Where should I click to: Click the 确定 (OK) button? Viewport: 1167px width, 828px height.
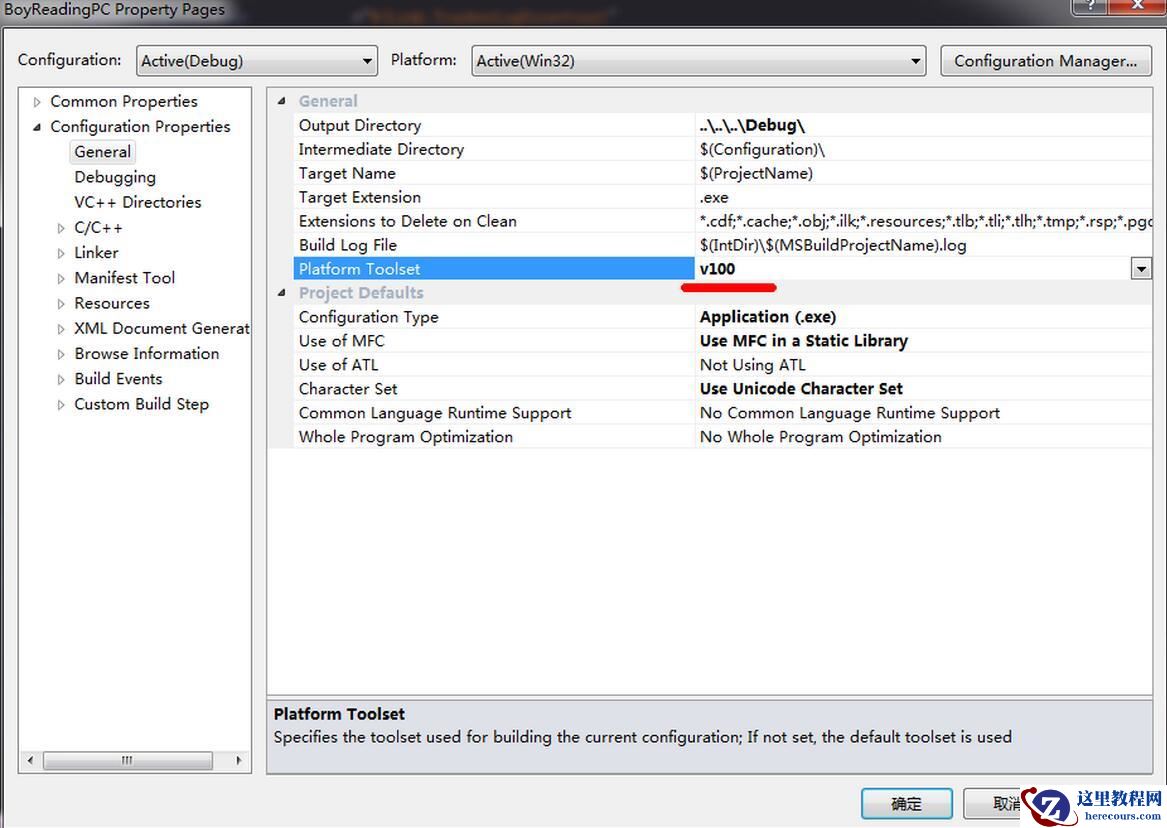[x=907, y=803]
